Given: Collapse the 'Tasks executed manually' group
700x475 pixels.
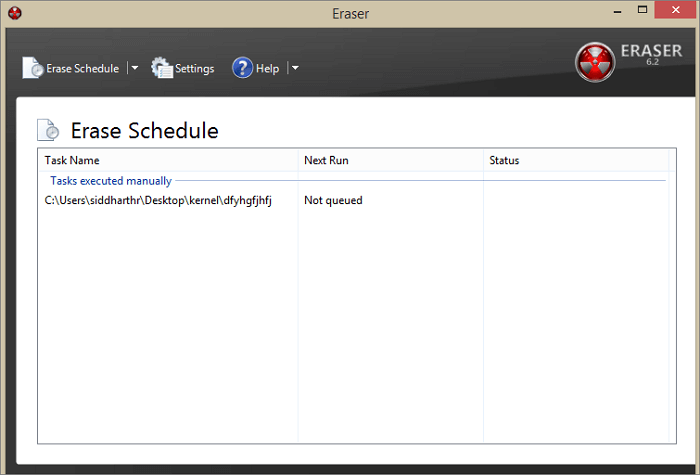Looking at the screenshot, I should 111,181.
